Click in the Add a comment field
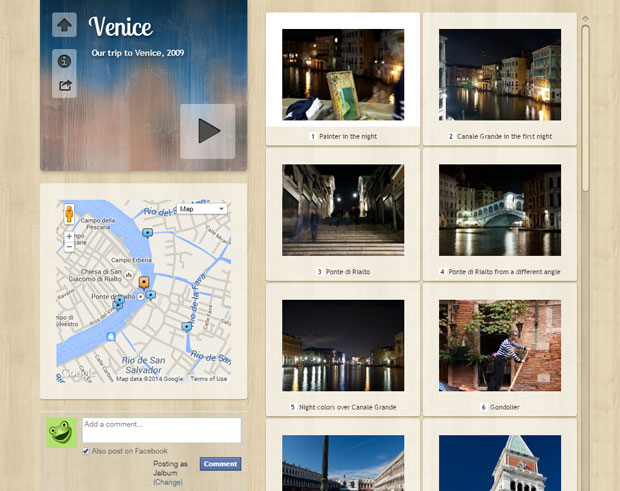 pyautogui.click(x=161, y=430)
